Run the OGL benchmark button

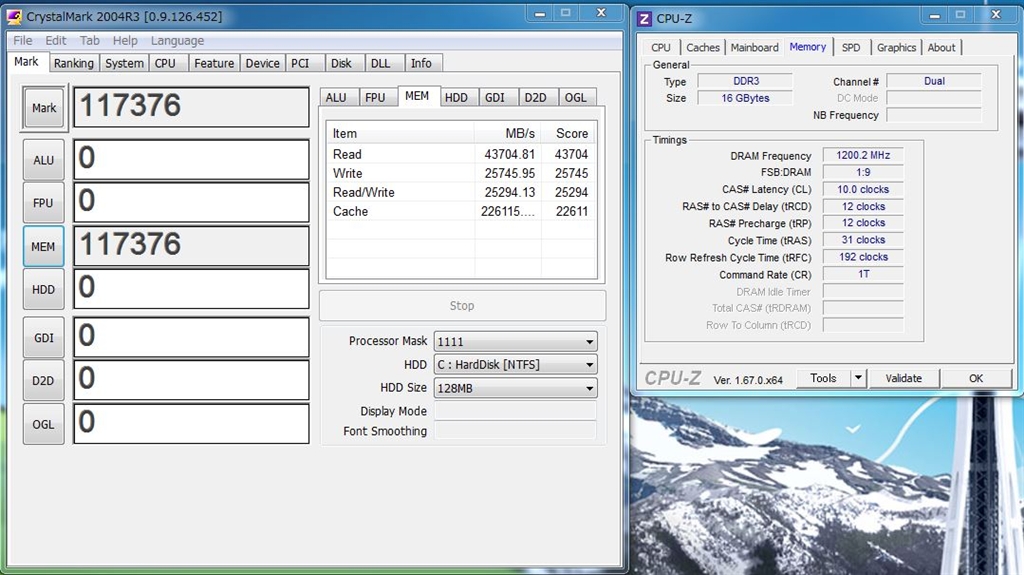(44, 424)
